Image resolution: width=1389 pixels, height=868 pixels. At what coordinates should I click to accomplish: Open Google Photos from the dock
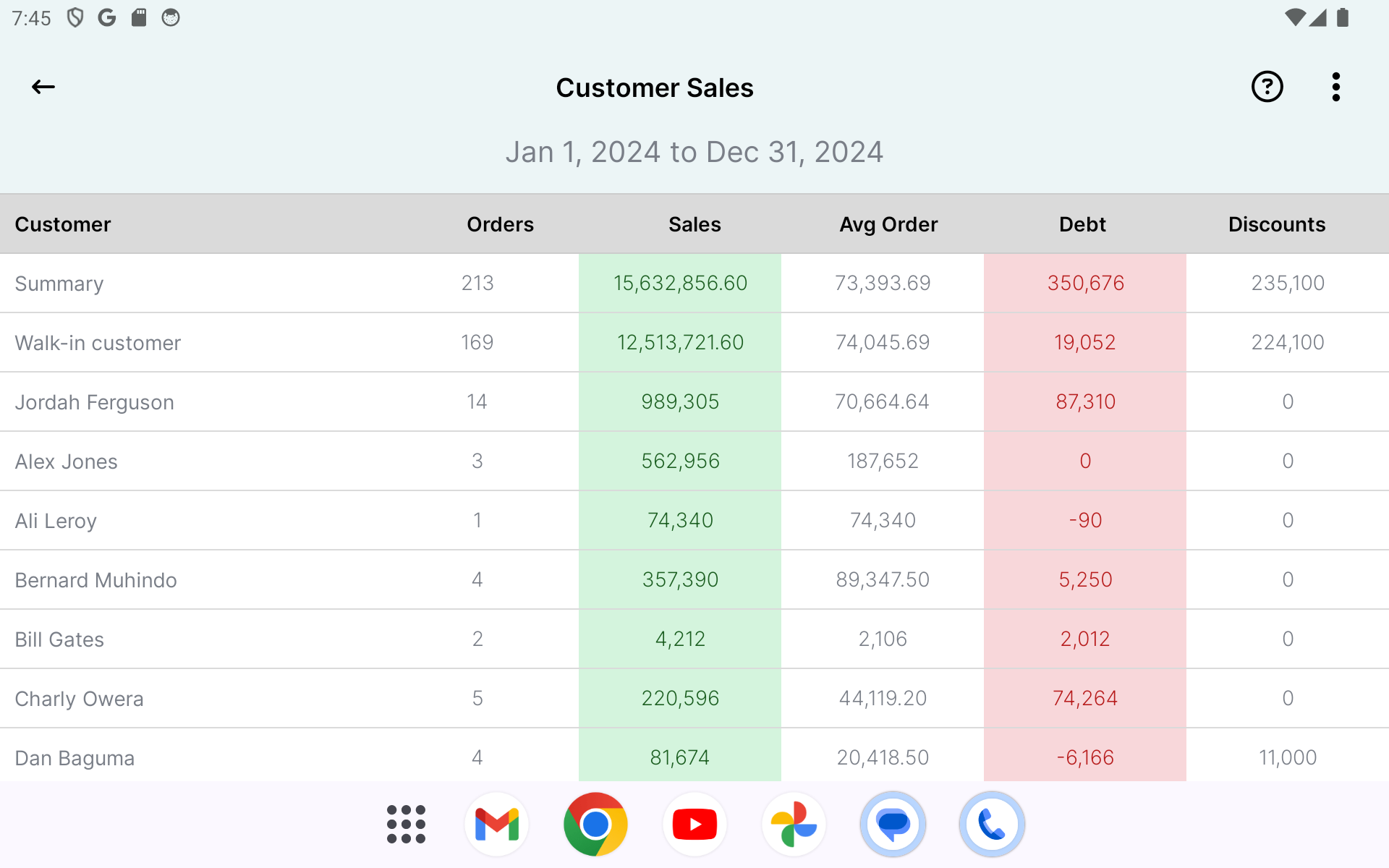(x=794, y=824)
